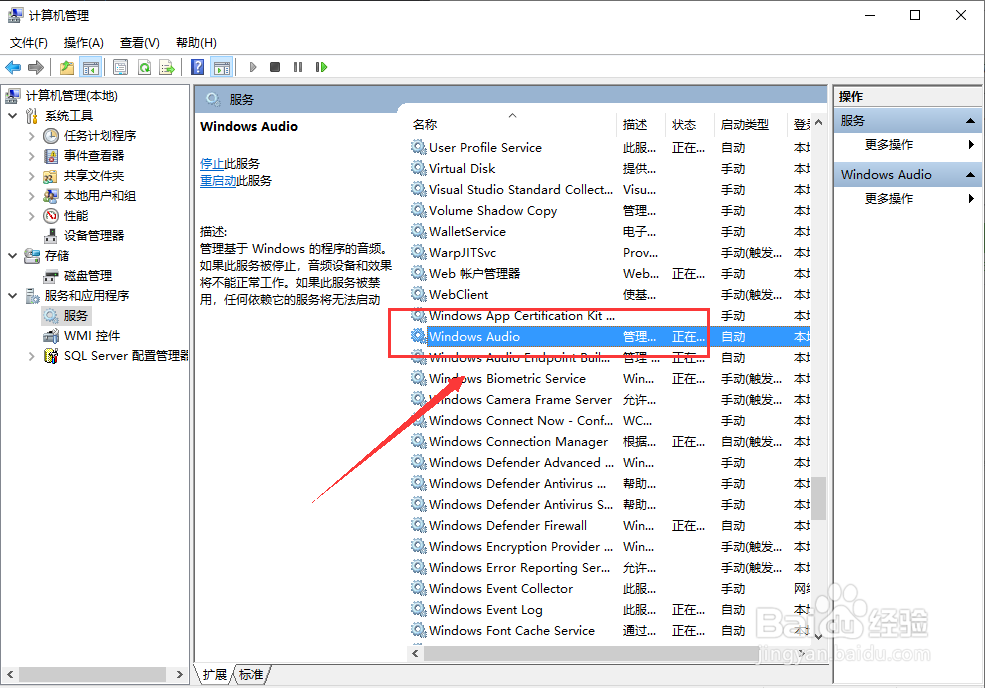Click the Forward arrow toolbar icon
985x688 pixels.
tap(36, 67)
